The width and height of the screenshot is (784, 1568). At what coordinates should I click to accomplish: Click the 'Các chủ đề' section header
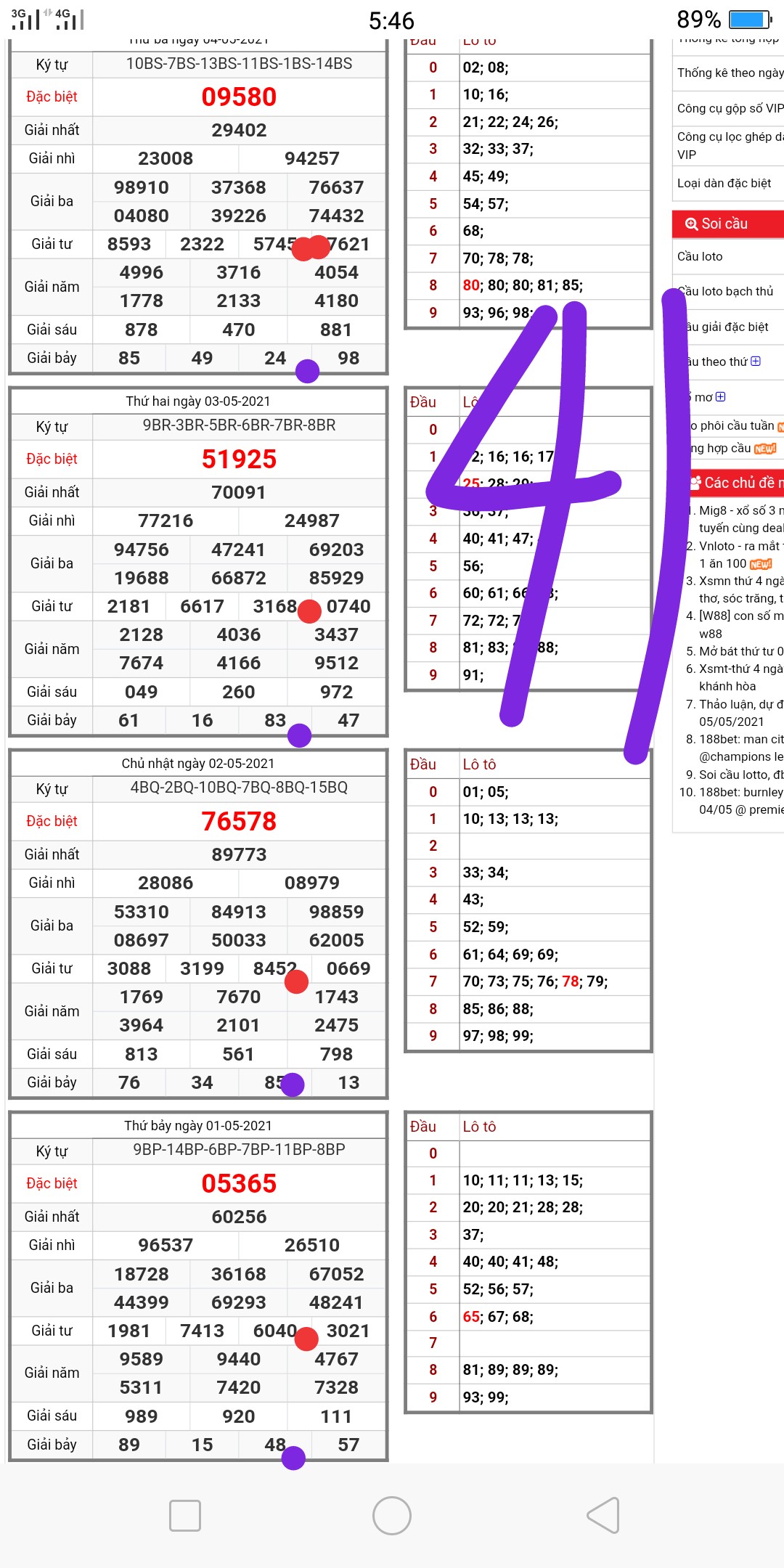735,483
